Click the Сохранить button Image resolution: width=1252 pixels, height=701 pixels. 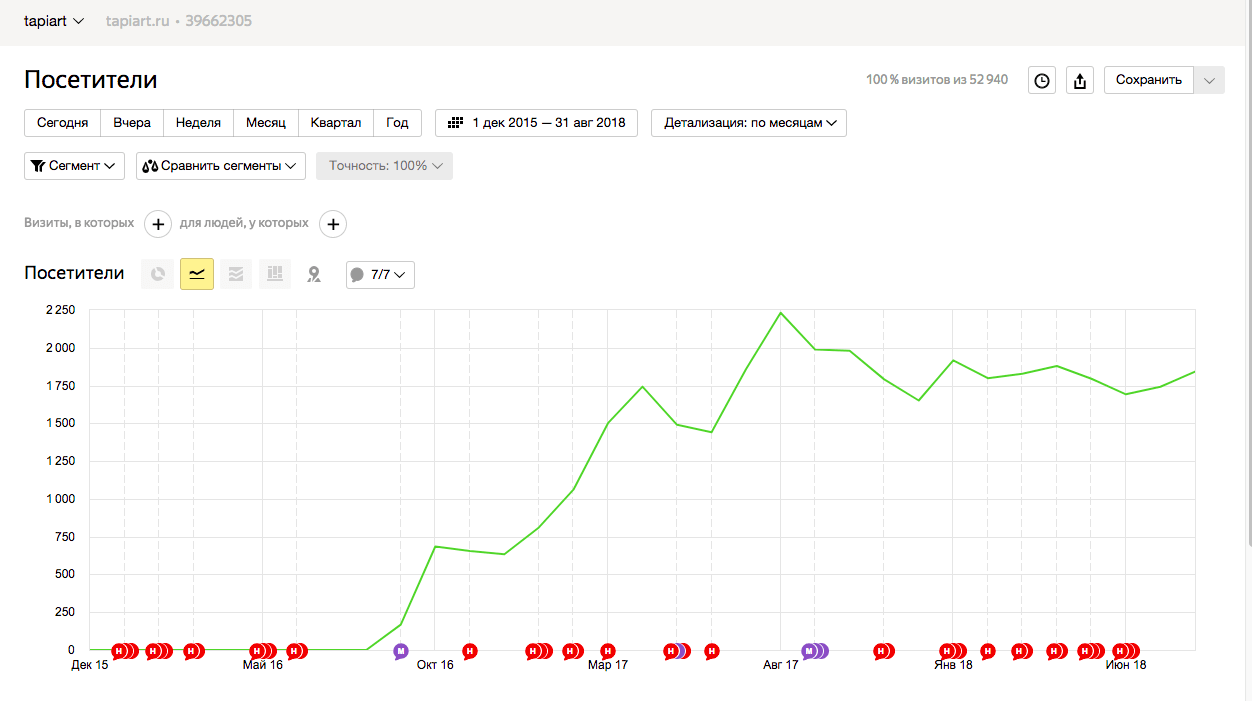(x=1149, y=80)
